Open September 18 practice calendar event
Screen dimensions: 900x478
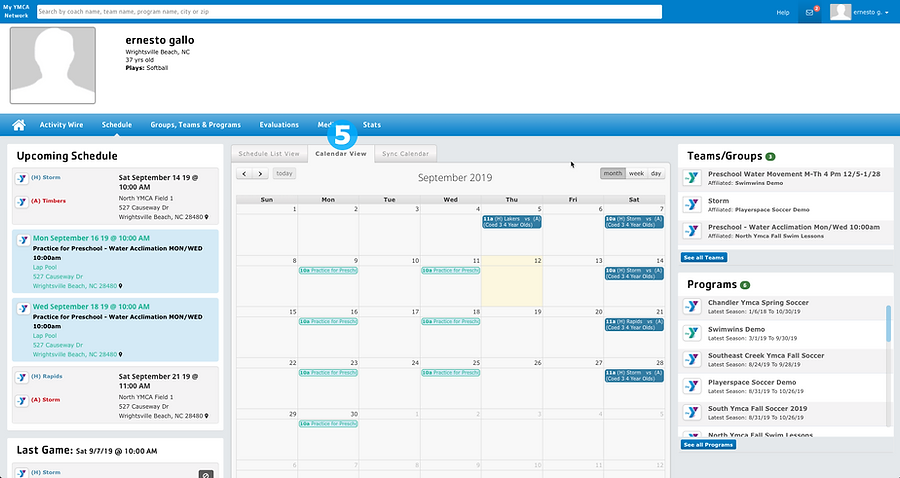pyautogui.click(x=451, y=321)
